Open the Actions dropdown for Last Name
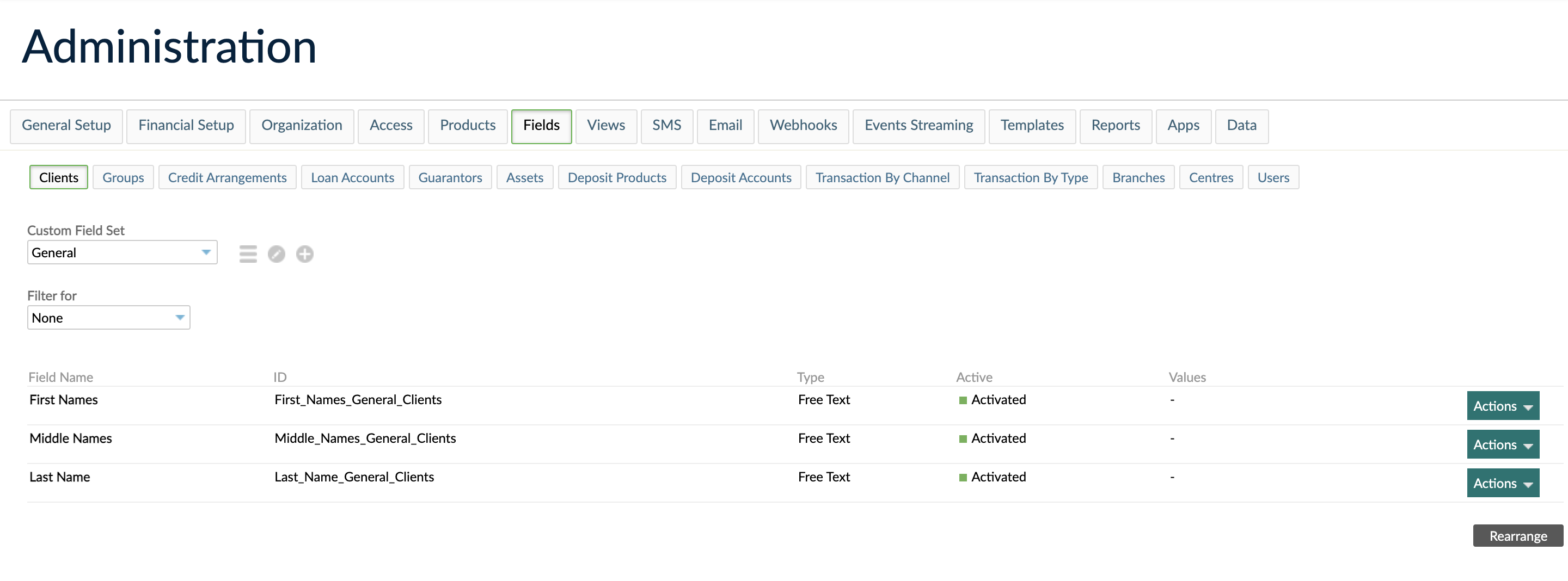Screen dimensions: 1568x581 [1502, 483]
